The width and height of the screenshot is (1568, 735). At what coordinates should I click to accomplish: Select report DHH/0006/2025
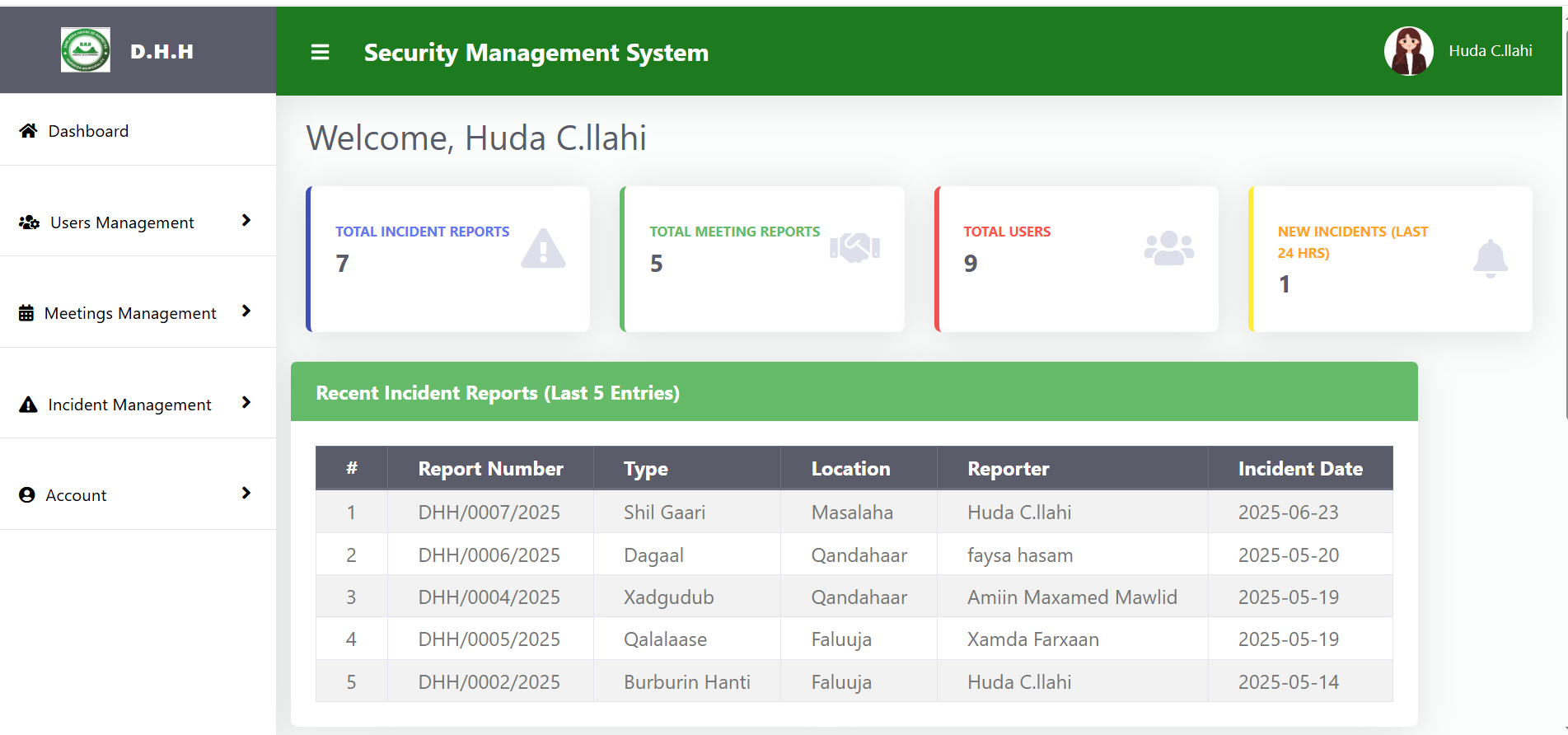(x=489, y=555)
